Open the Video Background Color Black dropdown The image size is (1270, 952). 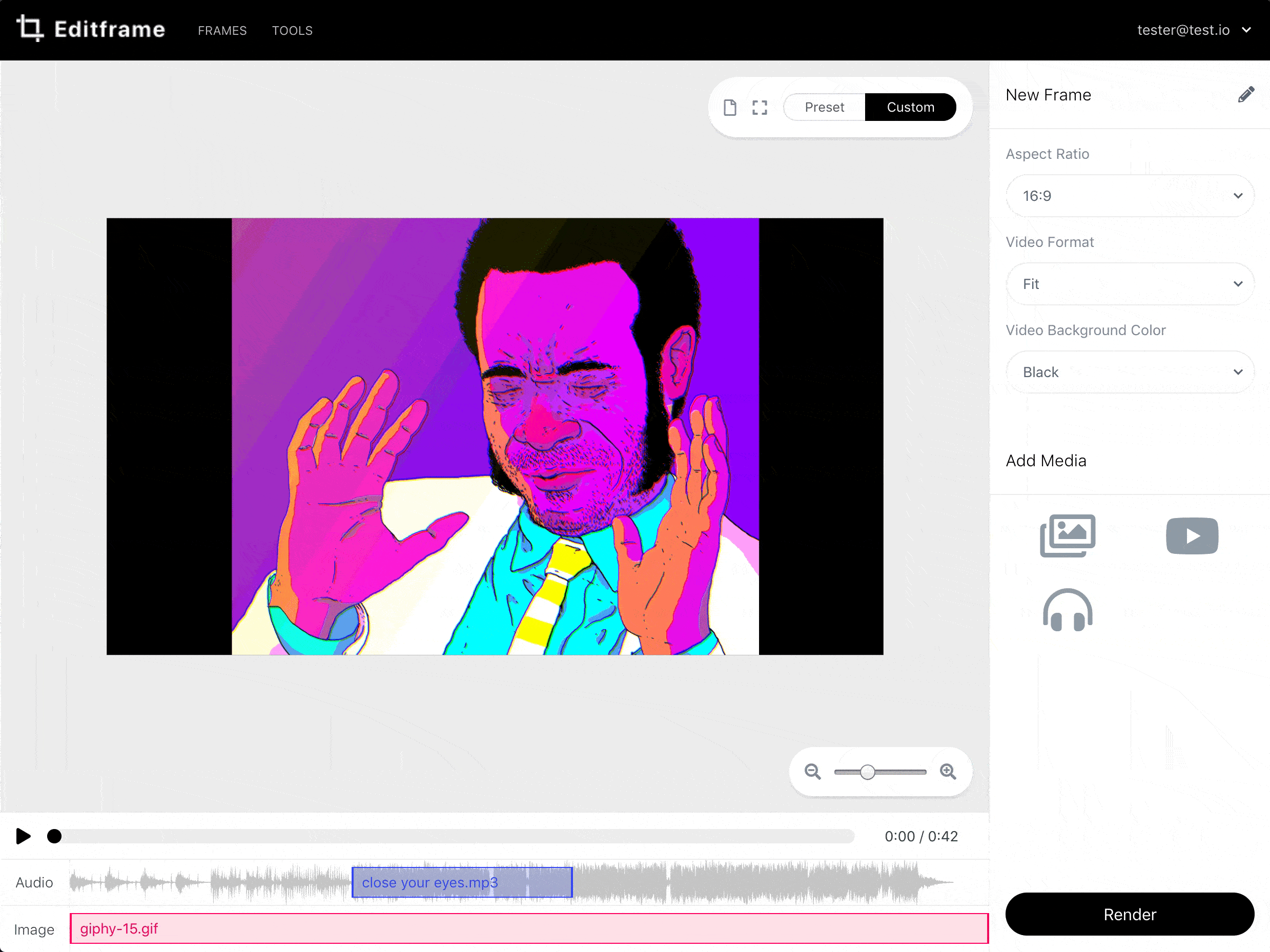(1130, 372)
